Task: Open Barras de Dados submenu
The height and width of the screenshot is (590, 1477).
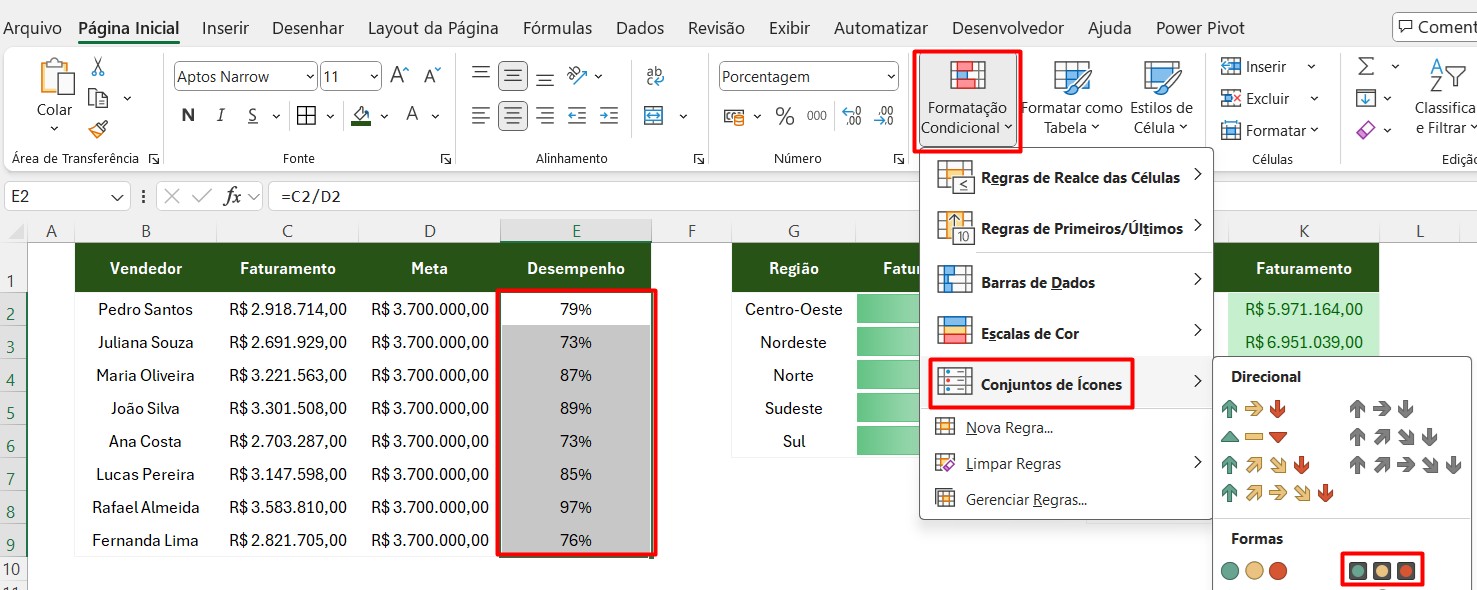Action: click(x=1066, y=282)
